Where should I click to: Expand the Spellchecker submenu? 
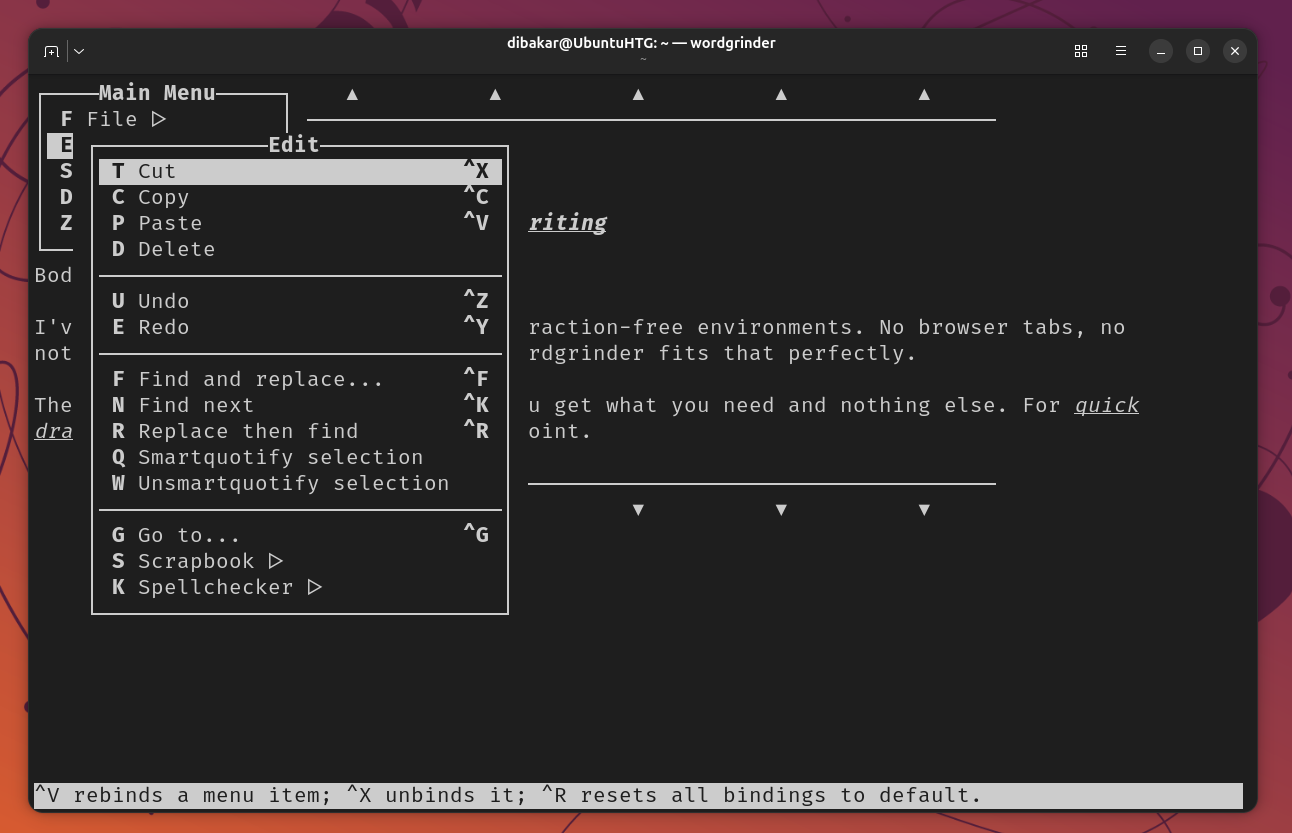tap(300, 587)
